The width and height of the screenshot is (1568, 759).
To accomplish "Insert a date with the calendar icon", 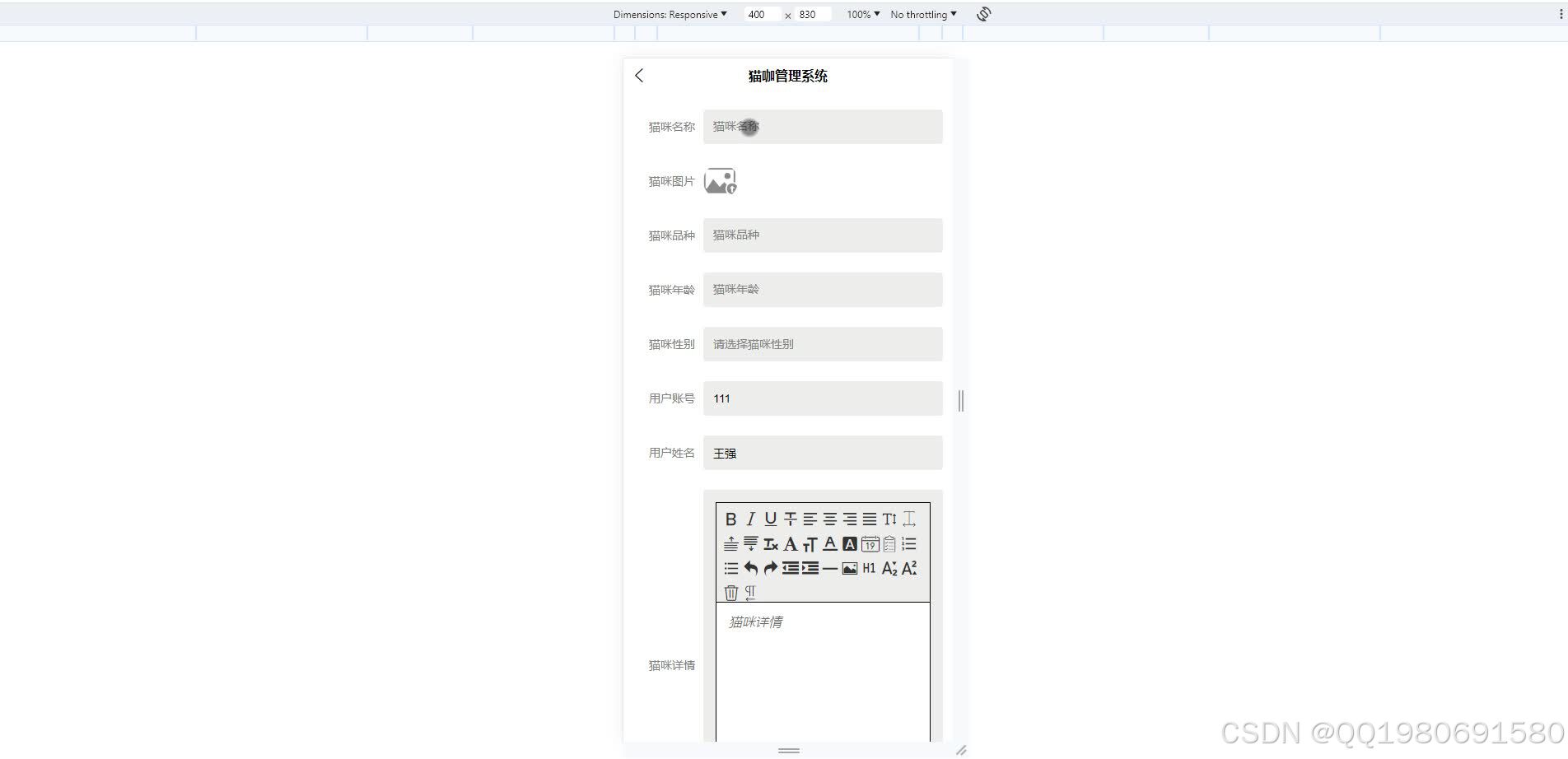I will [x=870, y=543].
